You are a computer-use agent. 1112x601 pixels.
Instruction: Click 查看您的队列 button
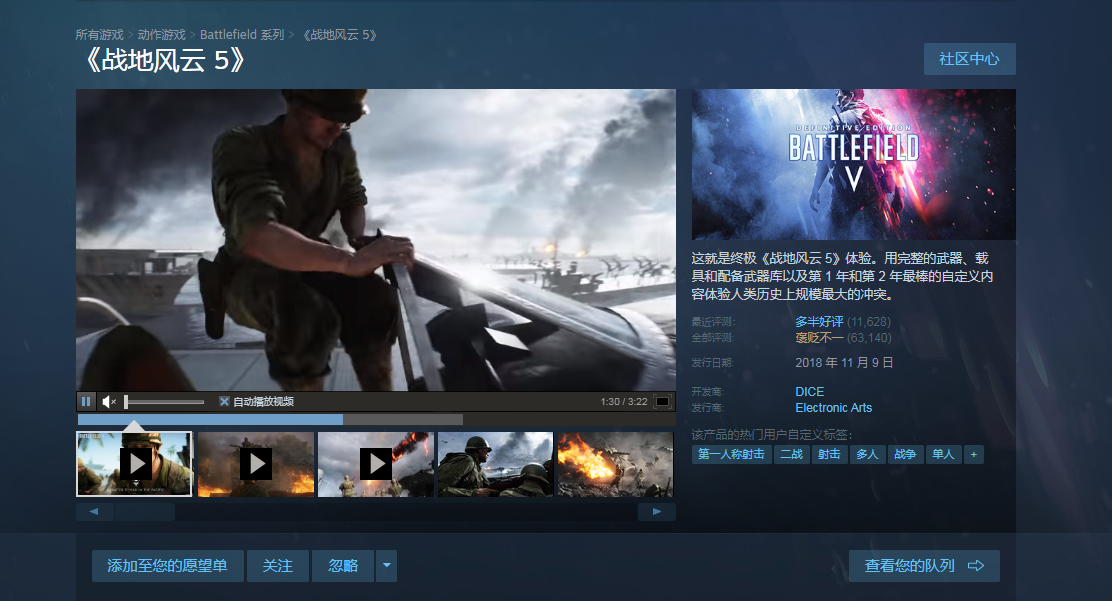coord(924,566)
